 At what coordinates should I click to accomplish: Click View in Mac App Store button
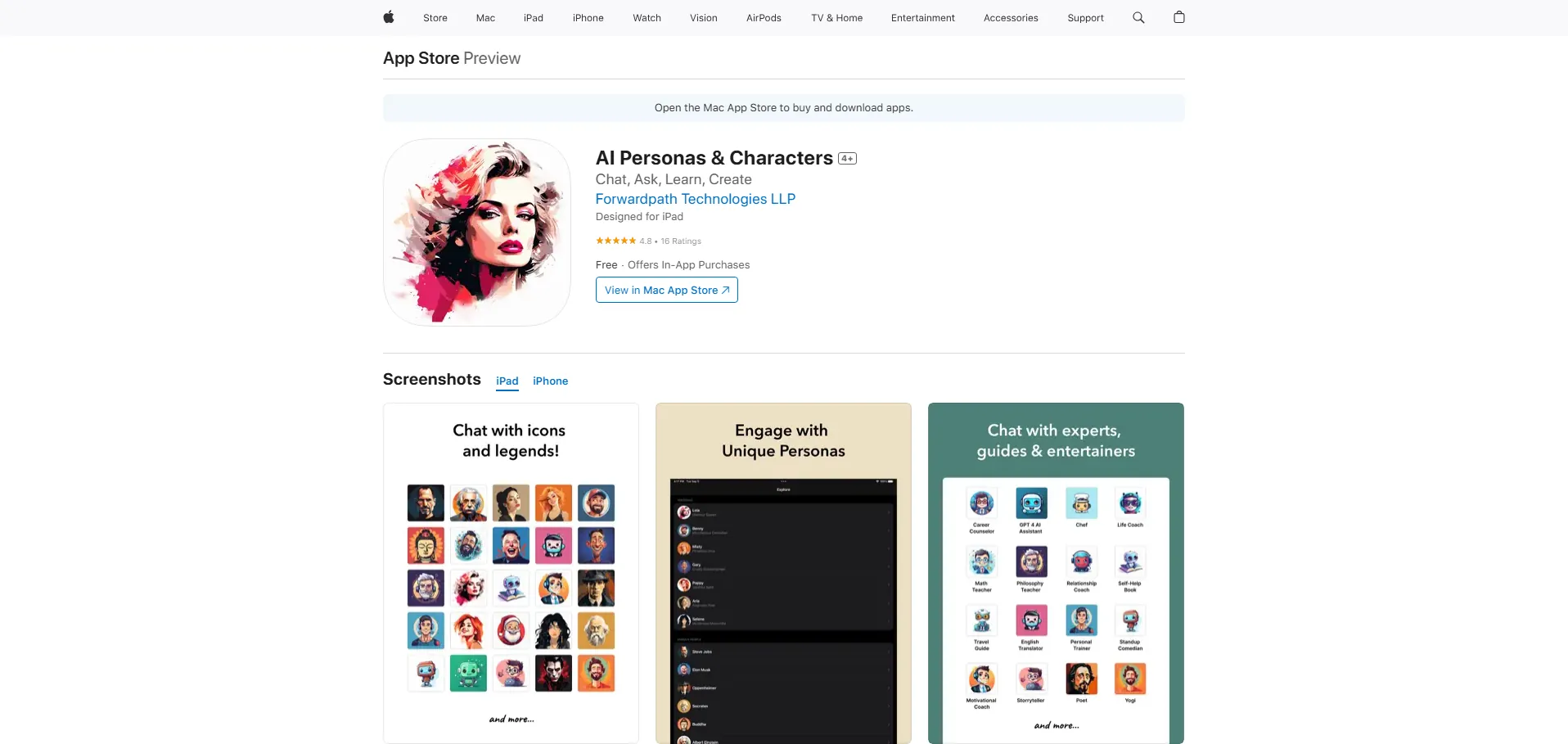tap(666, 290)
